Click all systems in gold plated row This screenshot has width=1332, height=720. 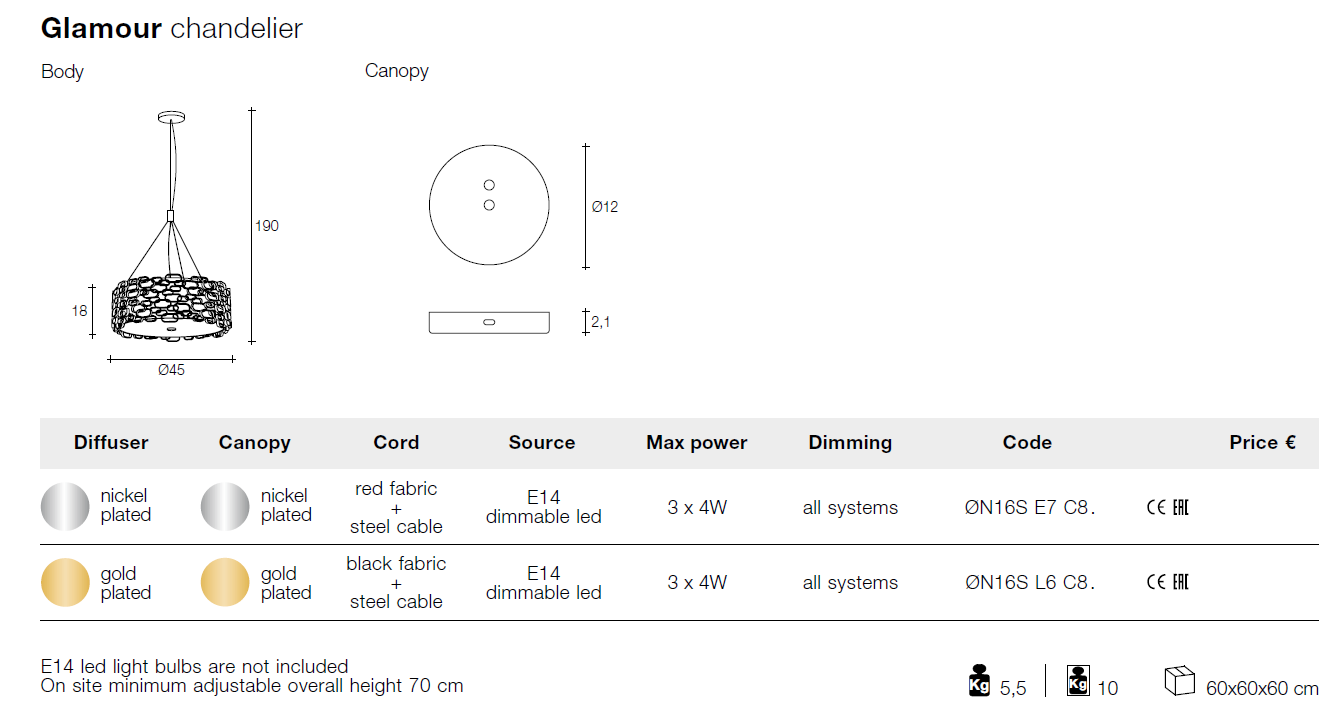point(850,582)
